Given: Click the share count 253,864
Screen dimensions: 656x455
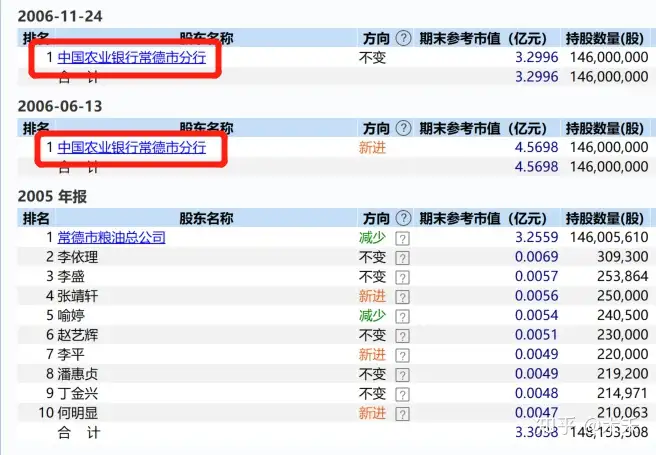Looking at the screenshot, I should click(623, 276).
